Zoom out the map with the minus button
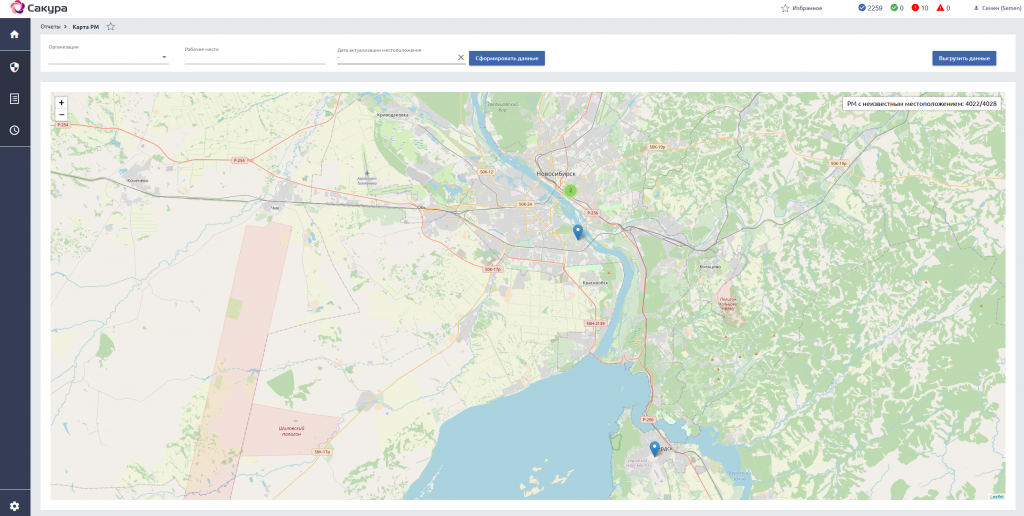 click(x=61, y=114)
